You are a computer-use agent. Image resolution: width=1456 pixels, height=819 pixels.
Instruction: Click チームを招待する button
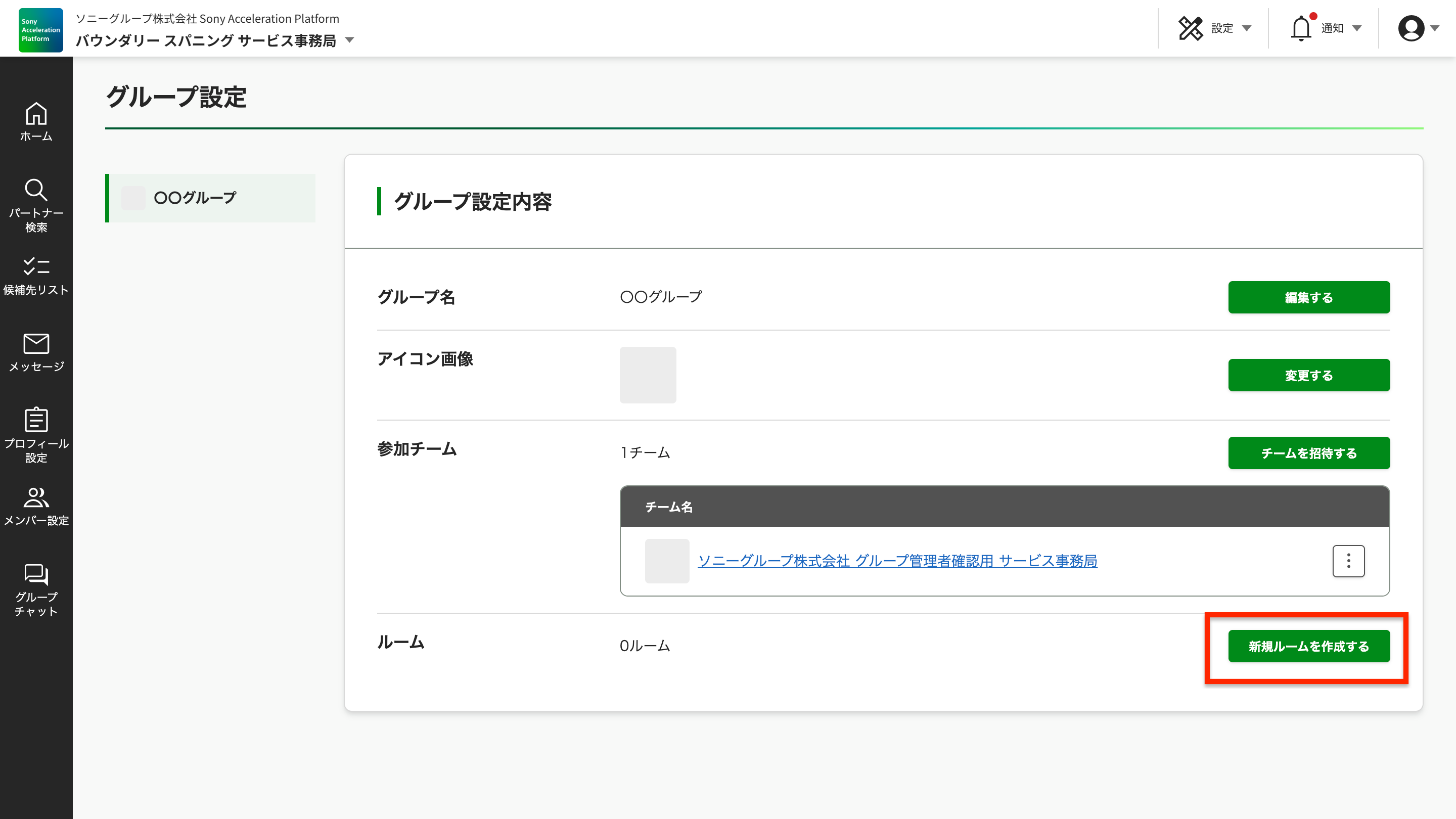point(1308,453)
